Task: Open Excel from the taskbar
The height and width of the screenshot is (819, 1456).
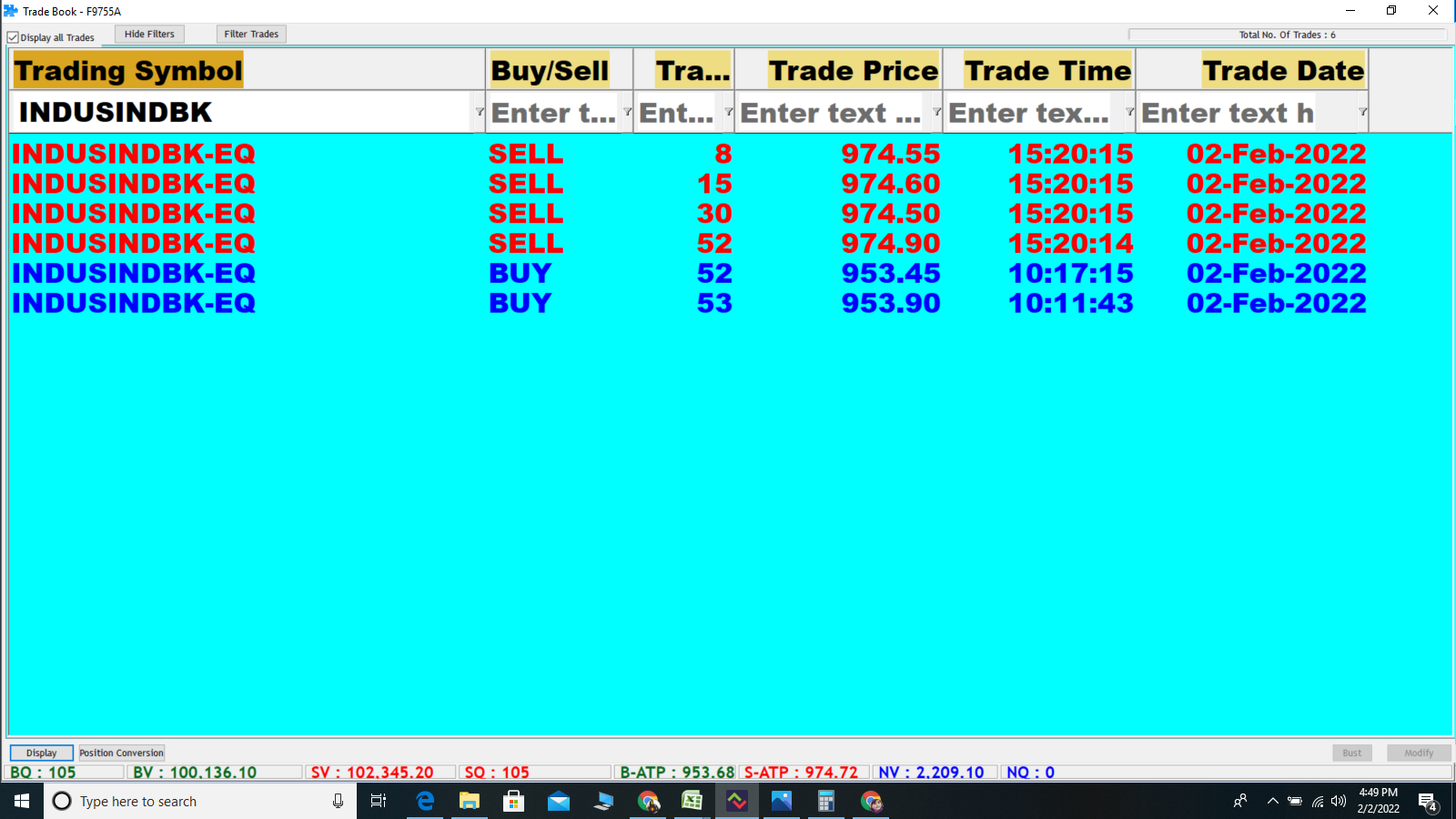Action: tap(693, 801)
